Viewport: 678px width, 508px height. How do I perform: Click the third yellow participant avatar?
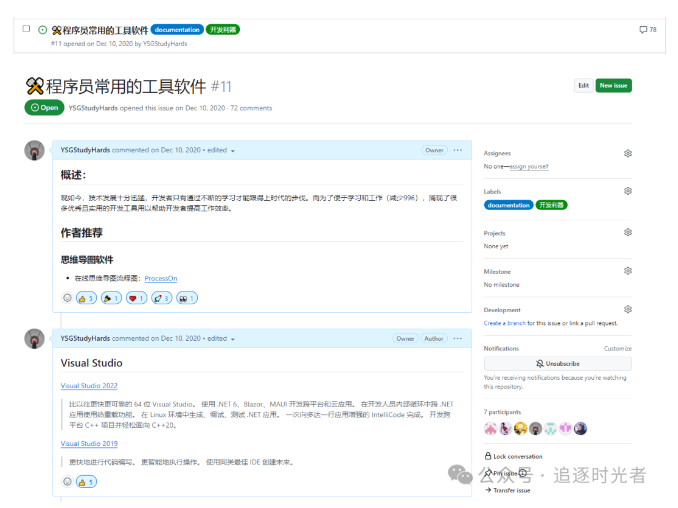coord(520,428)
